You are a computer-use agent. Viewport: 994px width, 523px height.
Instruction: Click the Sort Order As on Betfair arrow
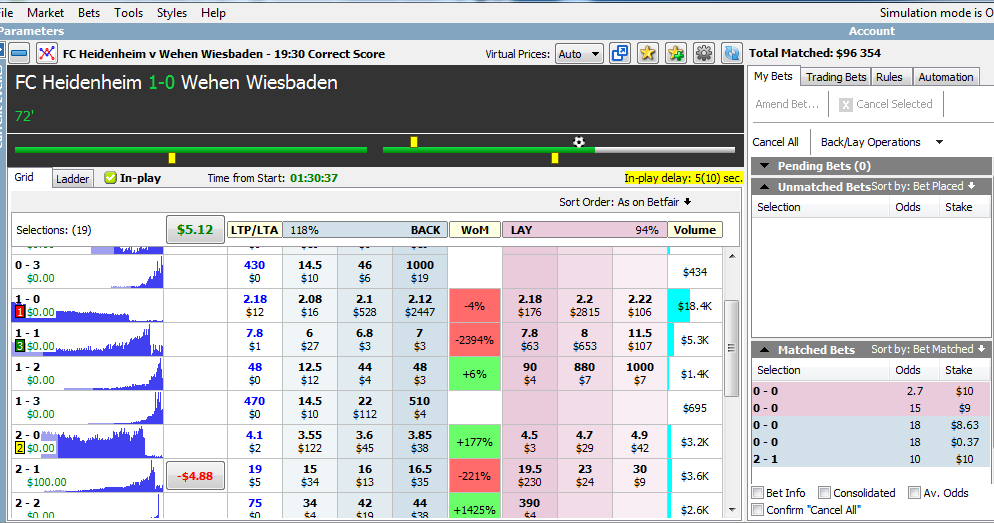[x=687, y=202]
